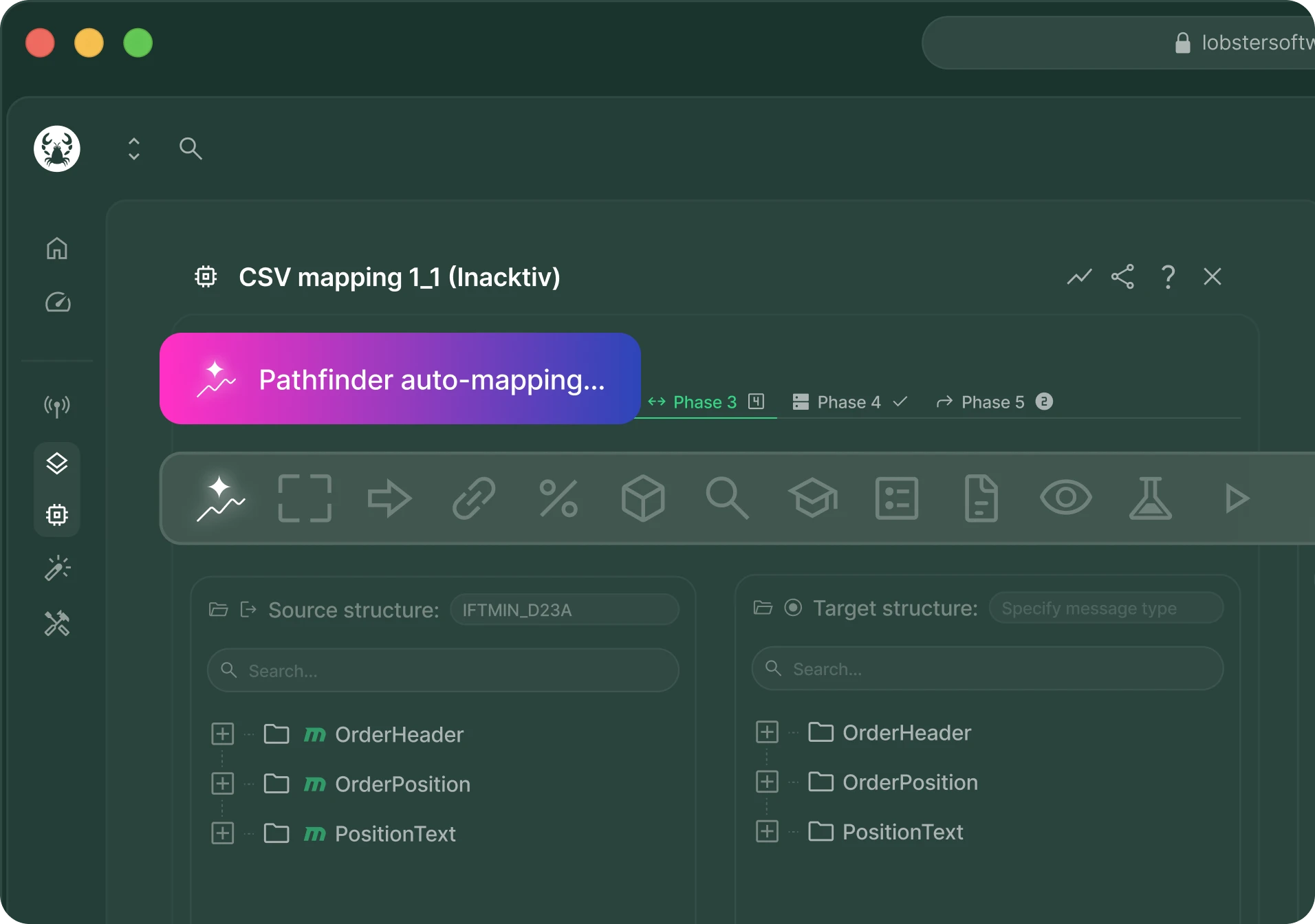Toggle the eye visibility icon in toolbar
This screenshot has width=1315, height=924.
(1065, 497)
